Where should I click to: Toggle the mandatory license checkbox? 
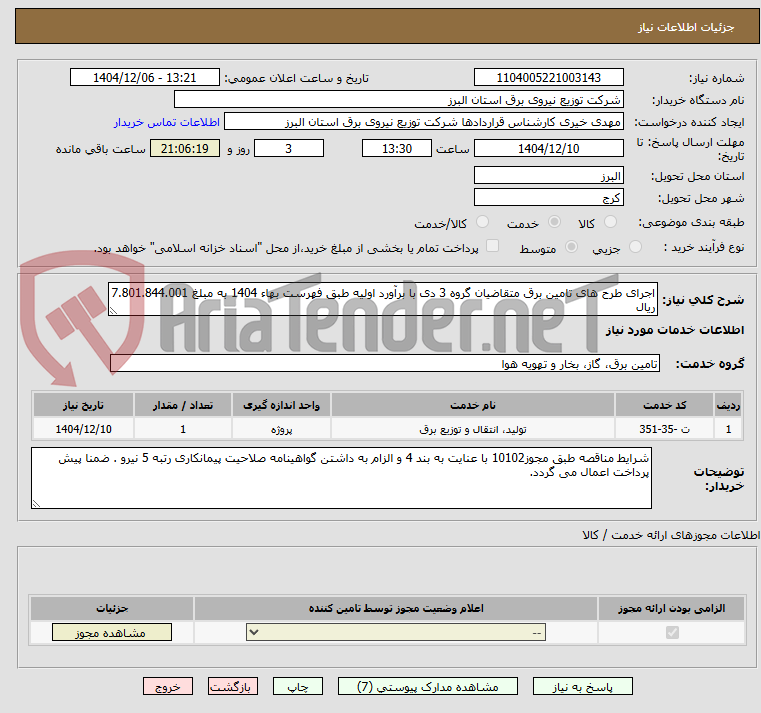click(x=672, y=632)
